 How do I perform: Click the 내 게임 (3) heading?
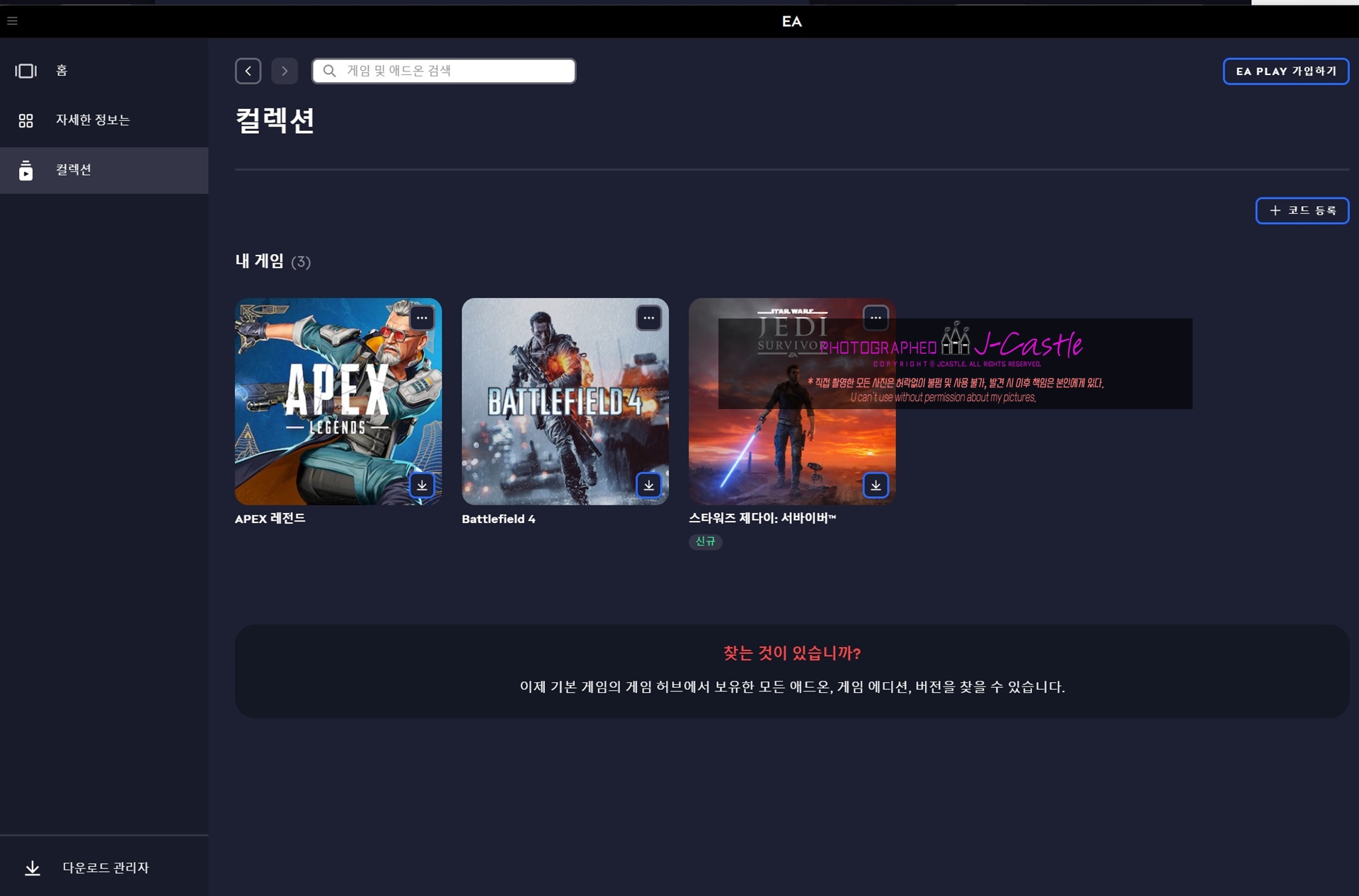pyautogui.click(x=273, y=261)
